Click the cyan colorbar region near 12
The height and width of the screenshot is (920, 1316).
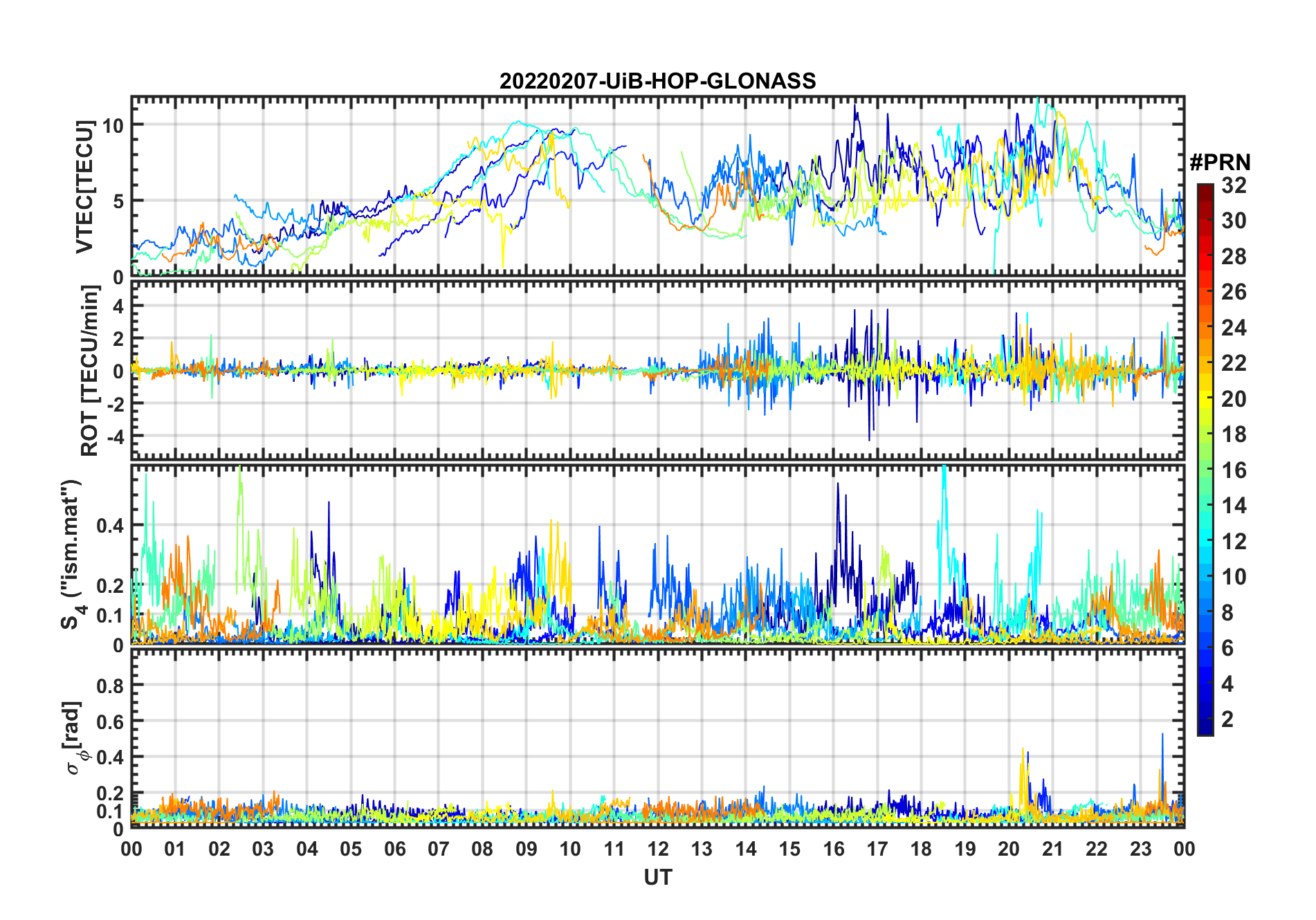pyautogui.click(x=1205, y=541)
